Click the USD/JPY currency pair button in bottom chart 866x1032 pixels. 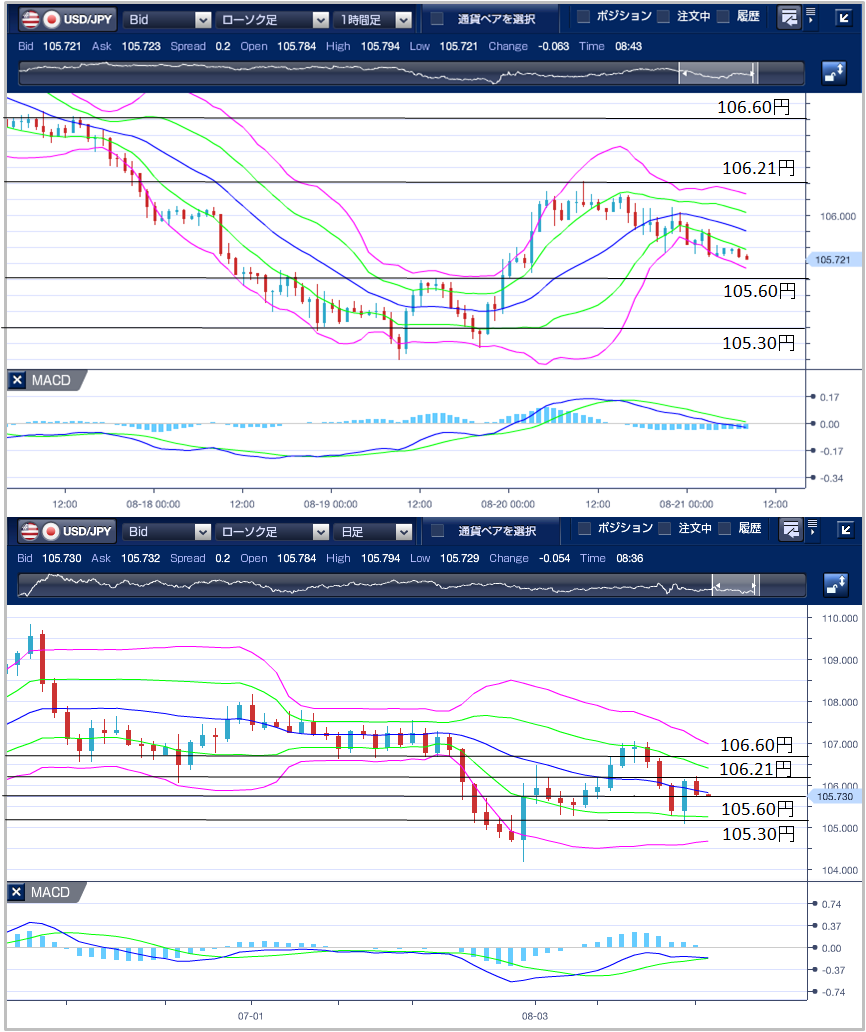[68, 531]
